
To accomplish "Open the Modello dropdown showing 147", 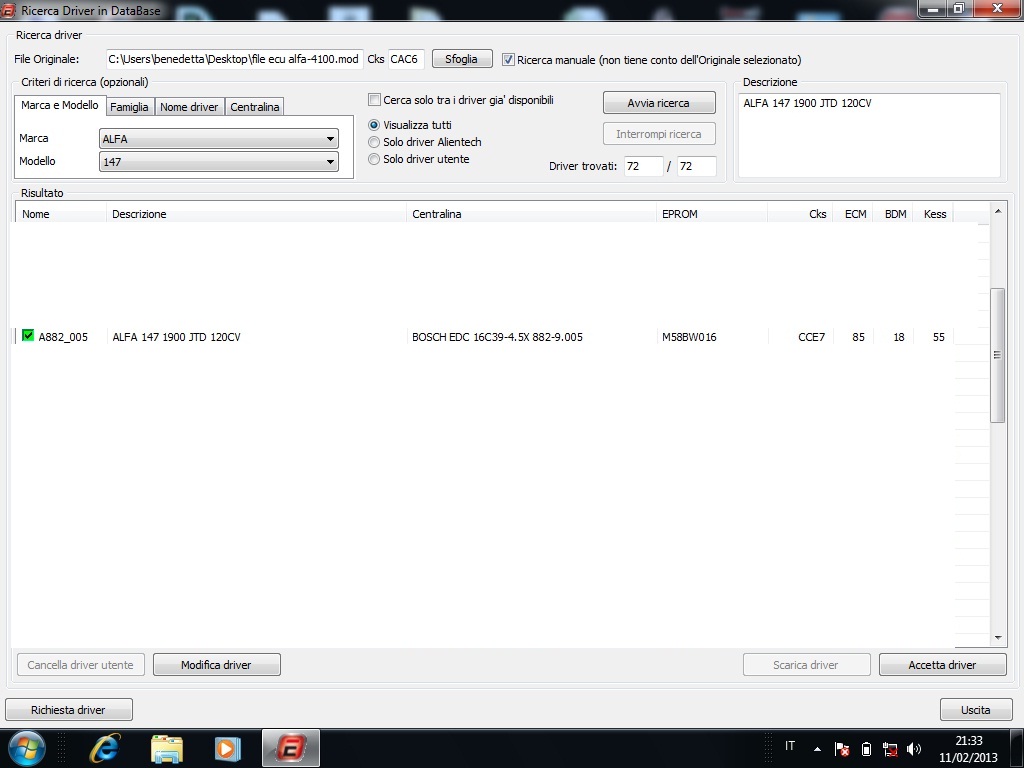I will pos(219,161).
